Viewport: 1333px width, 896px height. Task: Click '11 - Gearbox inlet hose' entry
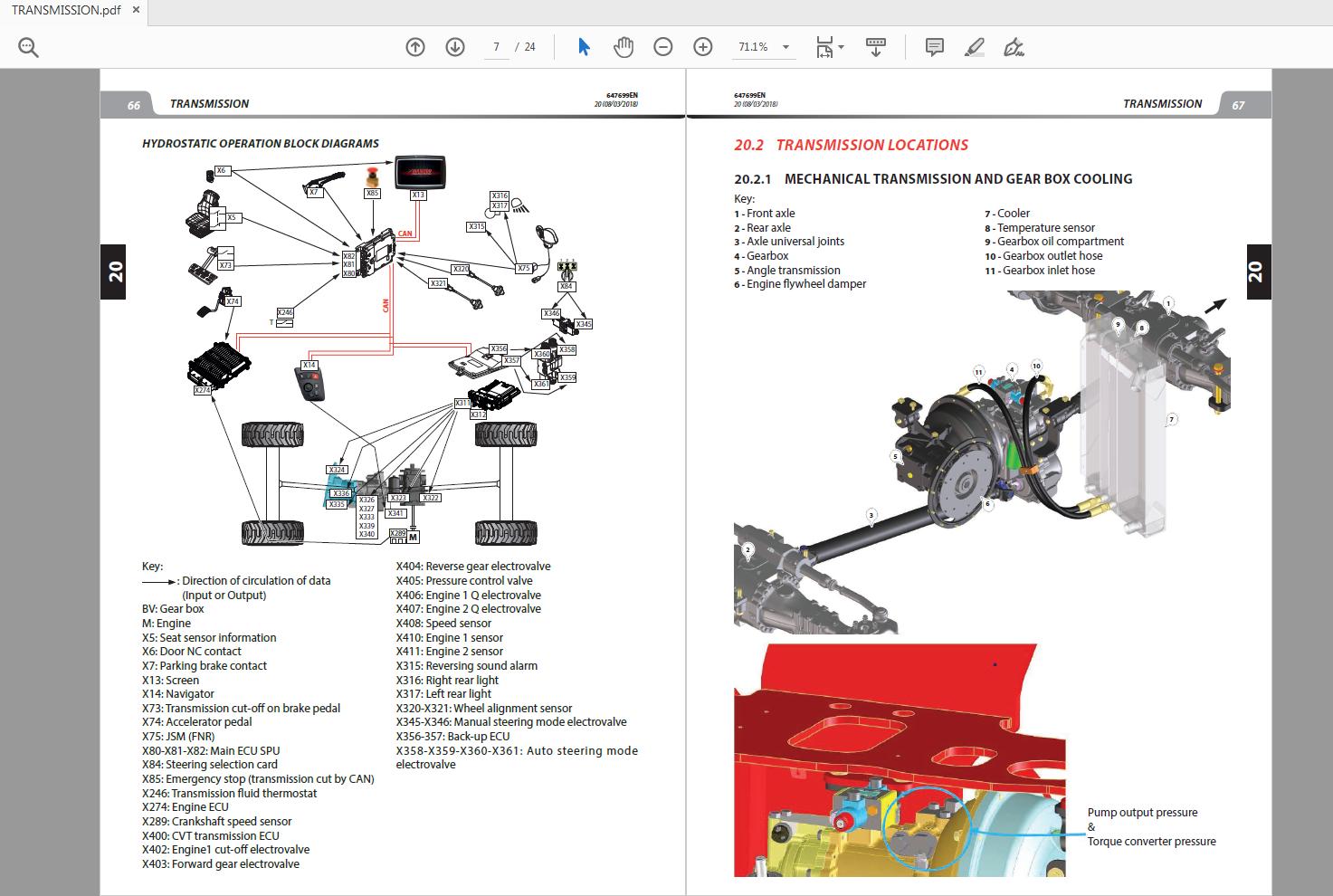[x=1040, y=270]
